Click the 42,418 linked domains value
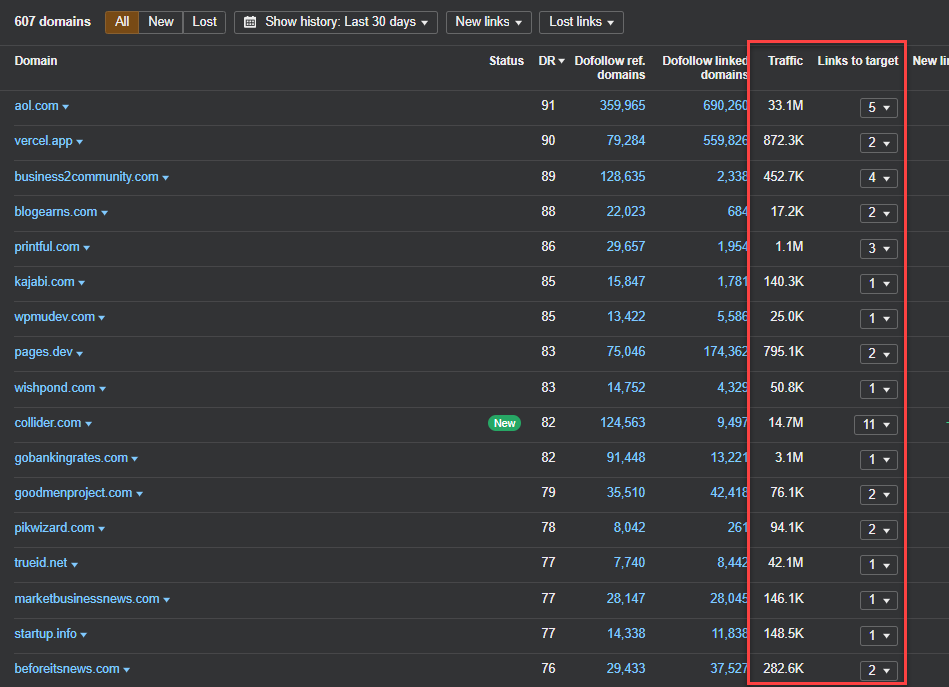Image resolution: width=949 pixels, height=687 pixels. [x=729, y=493]
